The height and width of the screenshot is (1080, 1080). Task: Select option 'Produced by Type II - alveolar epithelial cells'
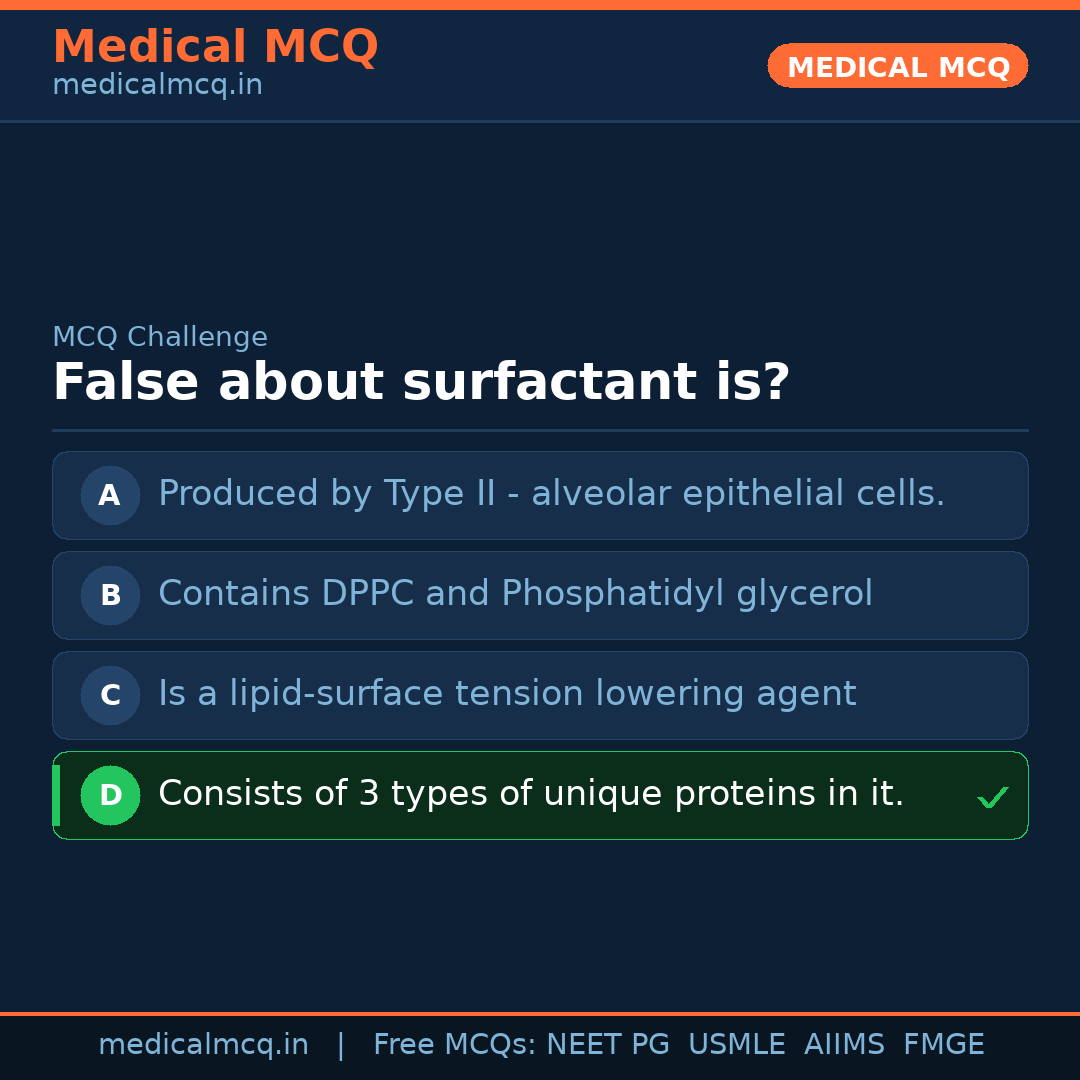click(551, 494)
